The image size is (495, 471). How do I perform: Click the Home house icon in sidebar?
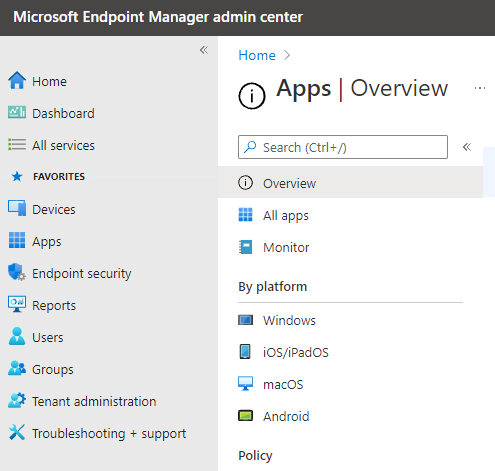[17, 81]
